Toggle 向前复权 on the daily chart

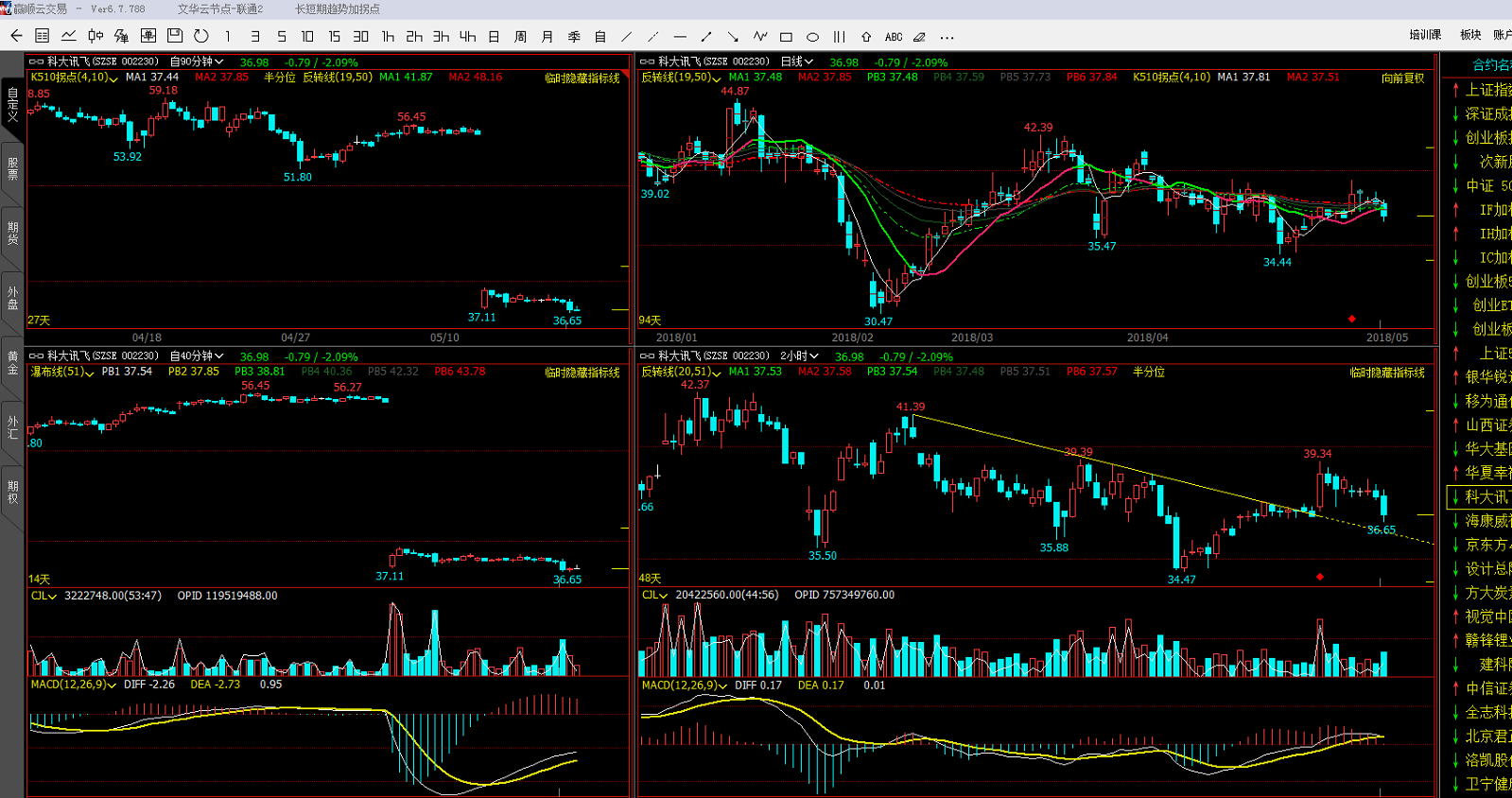pyautogui.click(x=1402, y=78)
